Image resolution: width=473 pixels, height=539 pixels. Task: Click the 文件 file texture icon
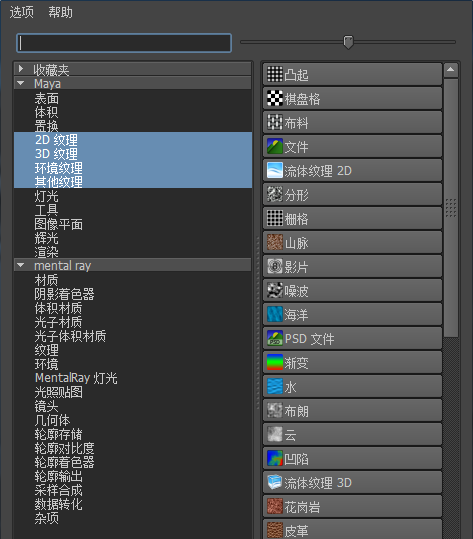(275, 146)
